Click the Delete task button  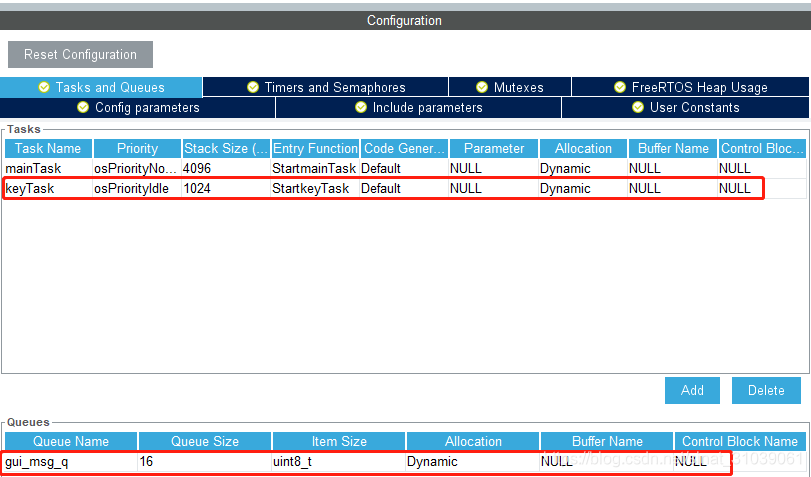click(766, 390)
